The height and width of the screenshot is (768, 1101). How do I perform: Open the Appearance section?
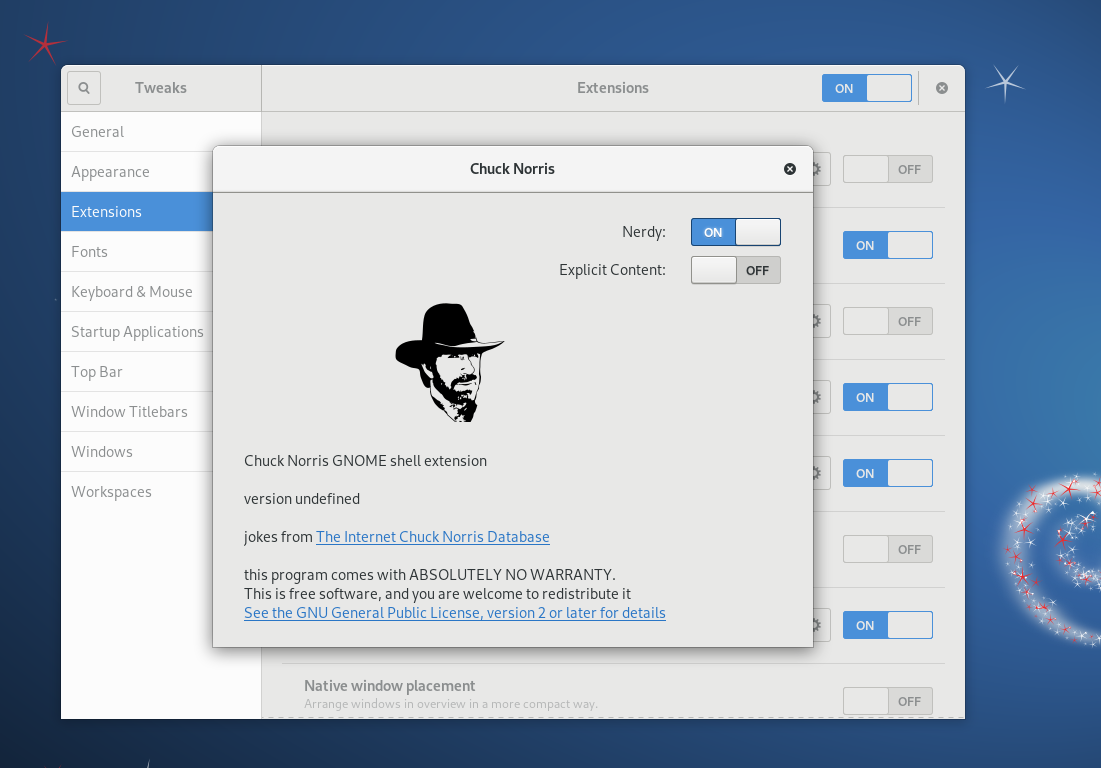pos(137,172)
